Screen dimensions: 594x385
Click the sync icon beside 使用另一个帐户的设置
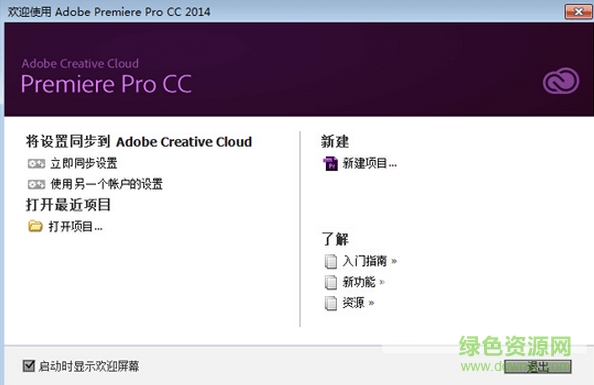click(36, 185)
